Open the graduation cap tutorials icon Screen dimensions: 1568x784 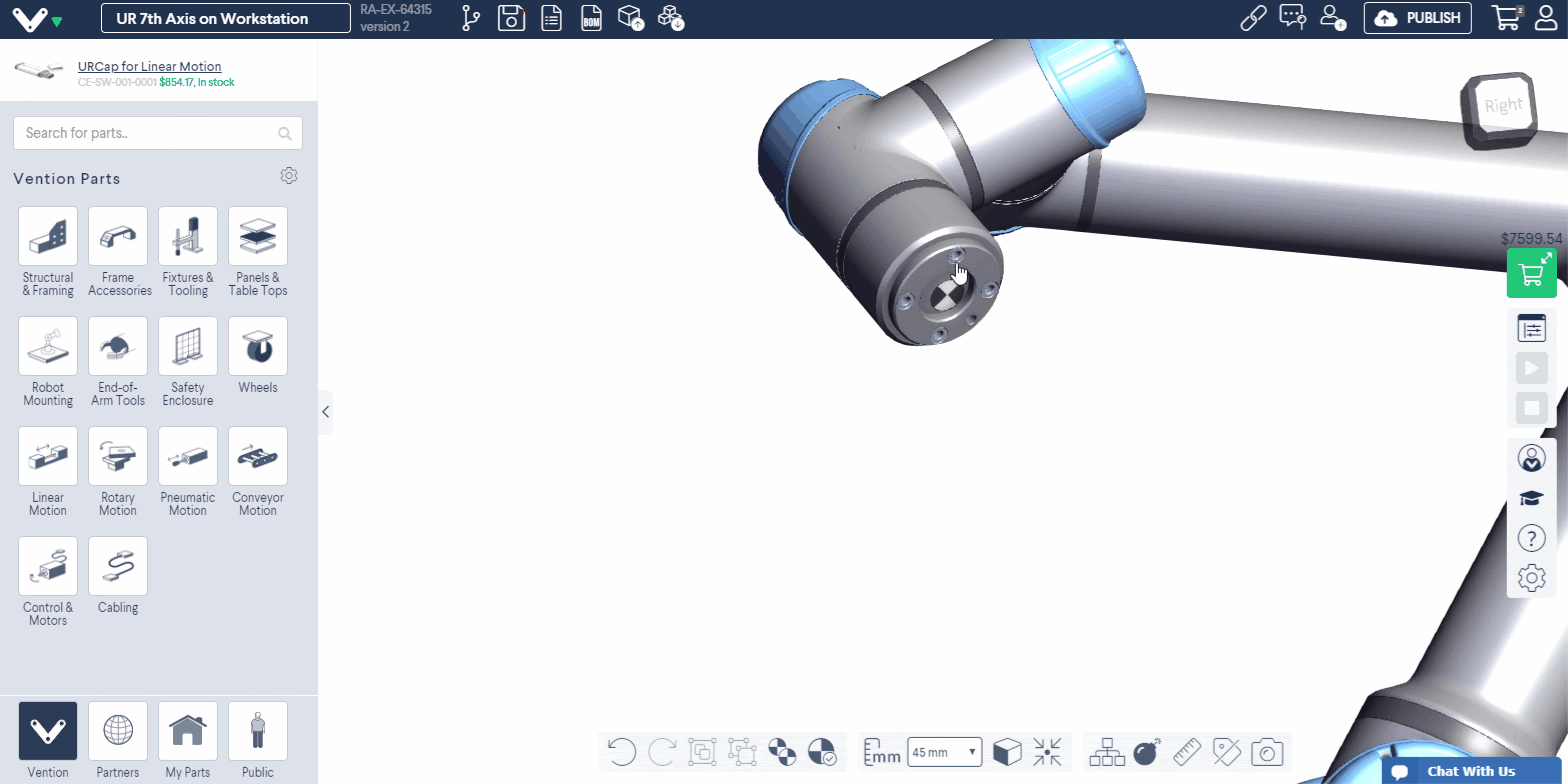(x=1532, y=498)
